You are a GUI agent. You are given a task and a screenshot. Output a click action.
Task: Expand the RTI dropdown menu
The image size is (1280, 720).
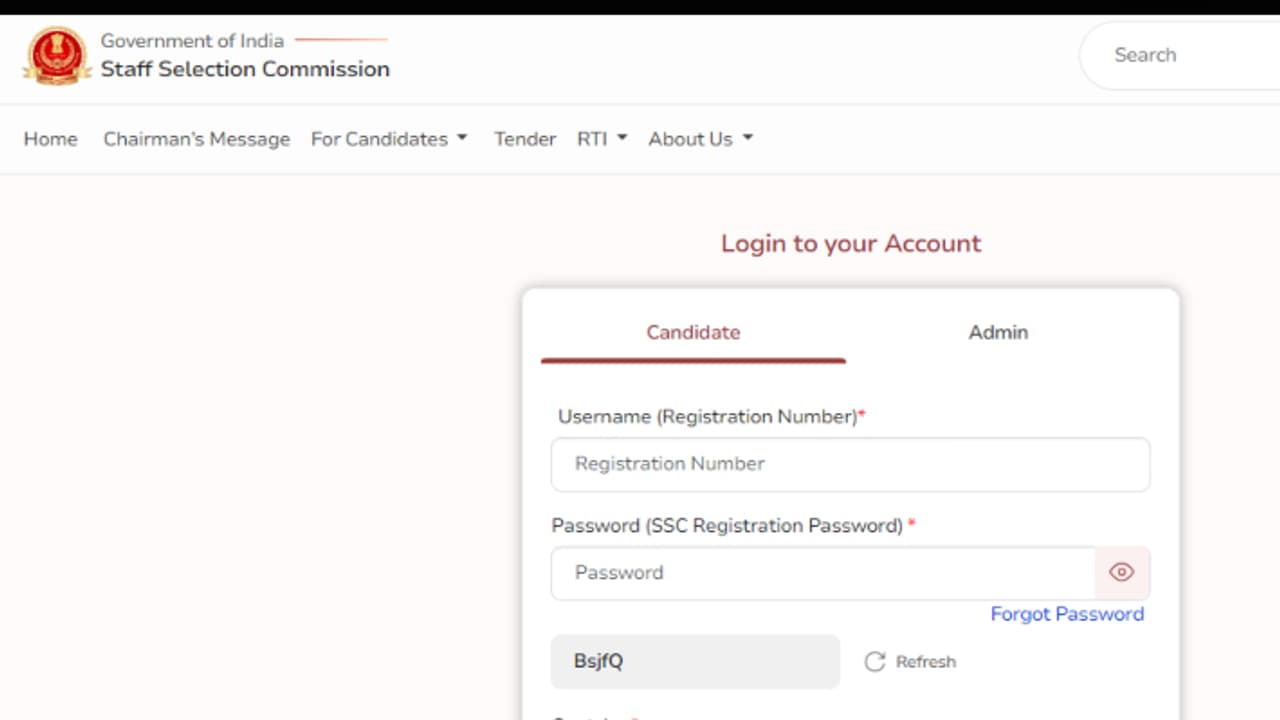[x=602, y=139]
